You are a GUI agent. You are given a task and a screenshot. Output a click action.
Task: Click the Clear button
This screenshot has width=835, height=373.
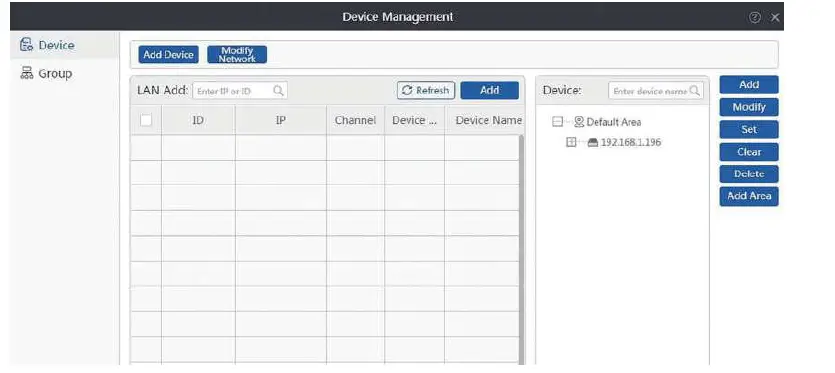coord(749,152)
